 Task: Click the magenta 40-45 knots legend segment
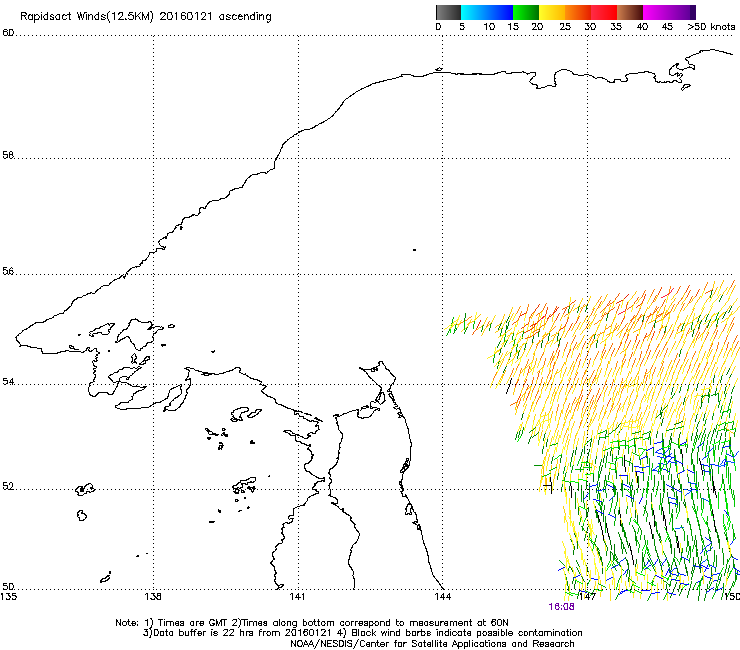click(x=656, y=12)
